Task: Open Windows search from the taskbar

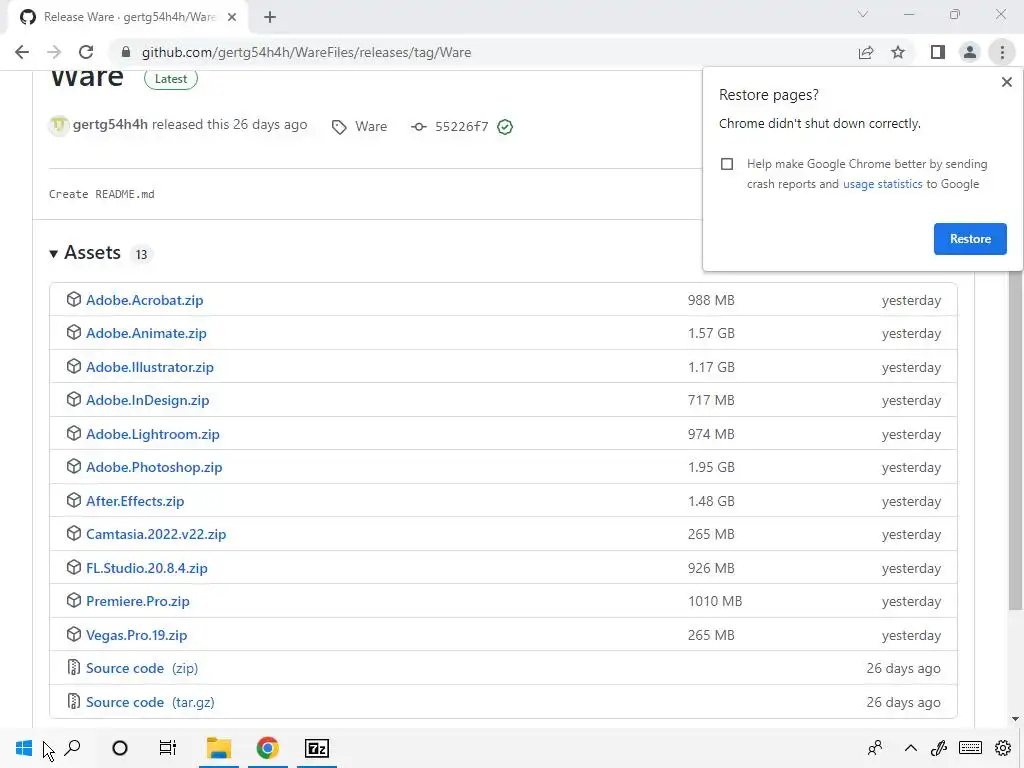Action: [x=72, y=748]
